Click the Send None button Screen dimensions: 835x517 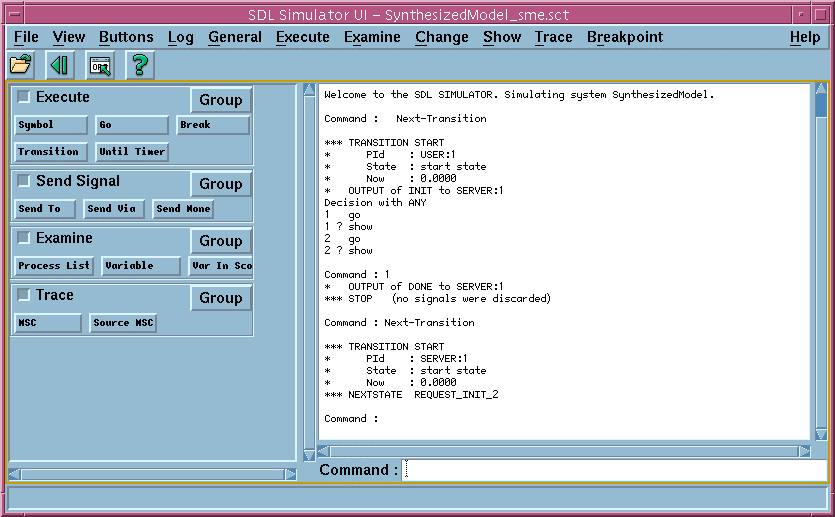[x=183, y=209]
